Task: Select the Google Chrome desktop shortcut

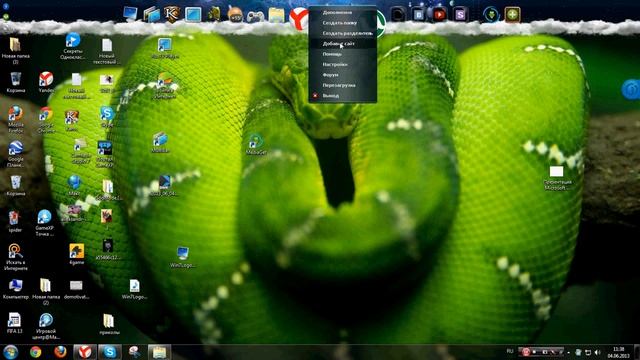Action: (x=46, y=120)
